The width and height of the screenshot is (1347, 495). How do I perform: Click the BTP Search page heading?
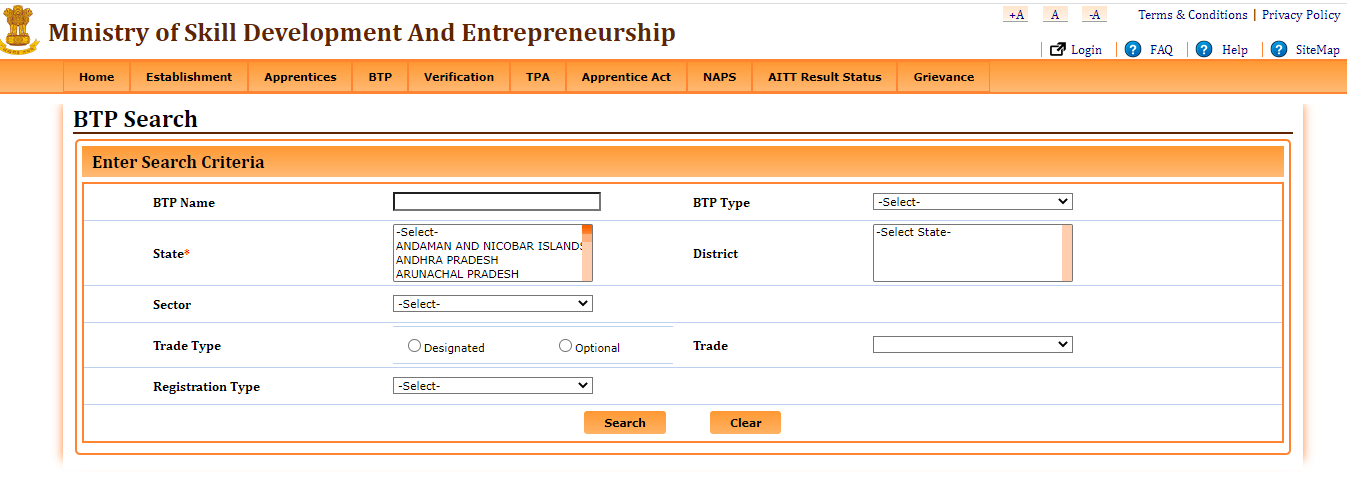[x=135, y=119]
